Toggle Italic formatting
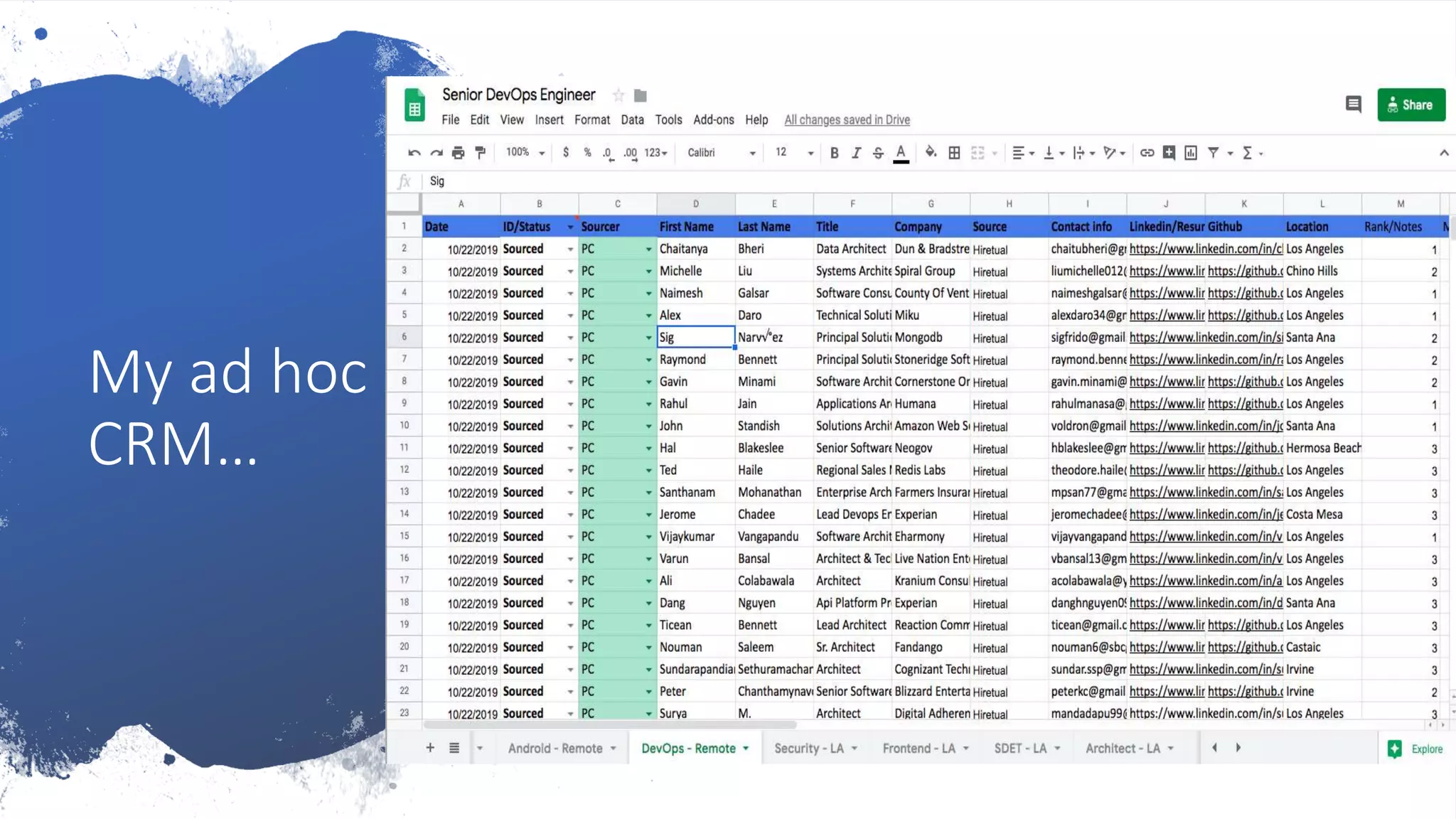Viewport: 1456px width, 819px height. 856,153
